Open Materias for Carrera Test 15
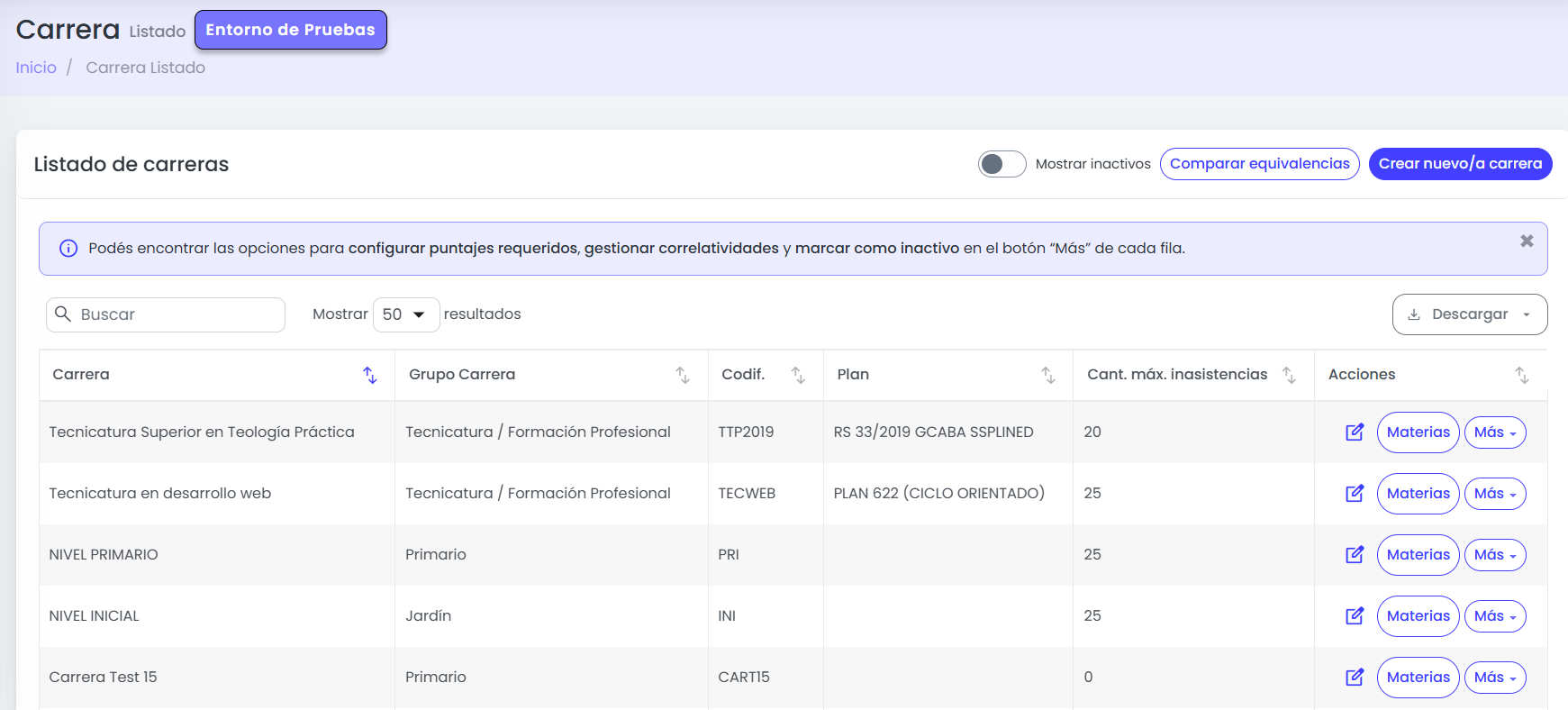The width and height of the screenshot is (1568, 710). [1418, 678]
